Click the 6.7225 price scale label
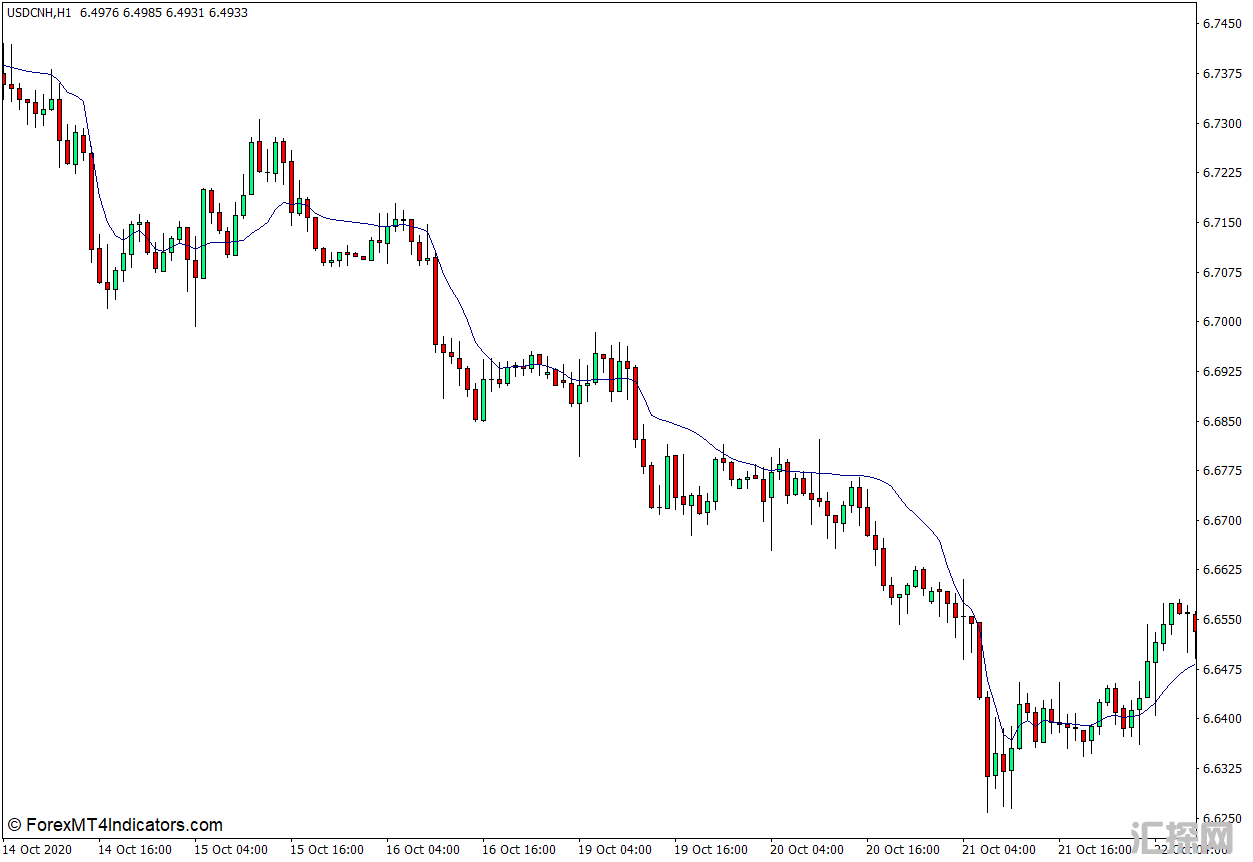This screenshot has height=862, width=1253. coord(1222,173)
